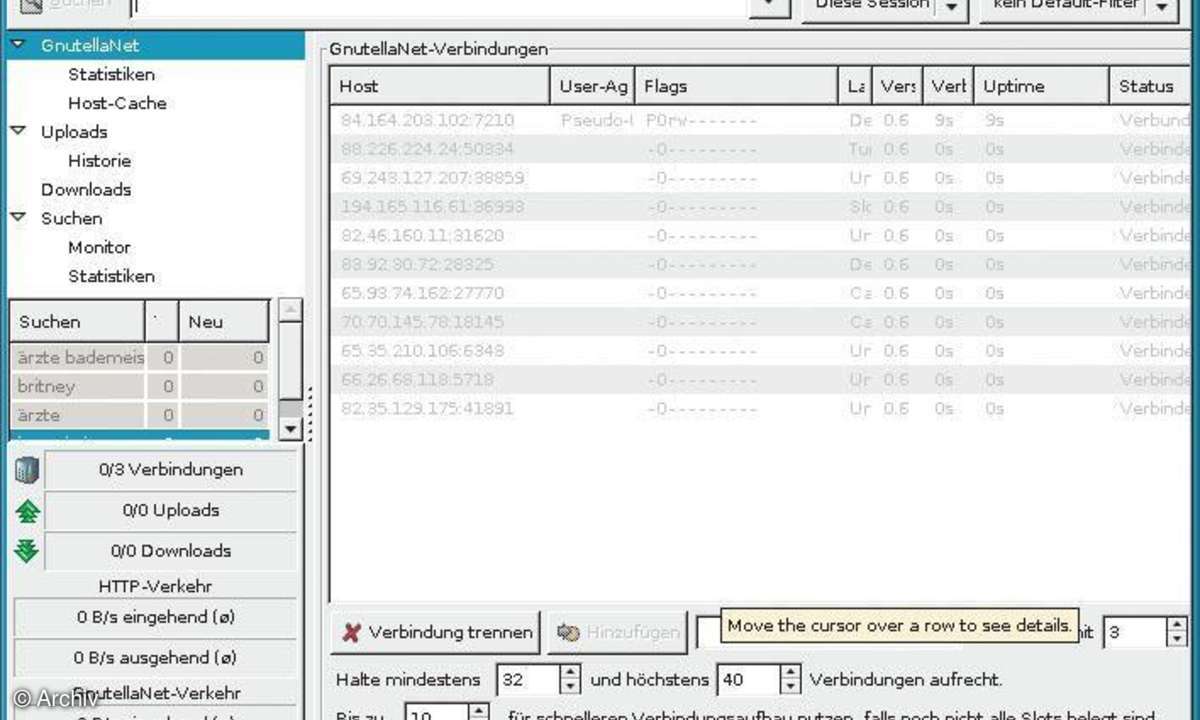The height and width of the screenshot is (720, 1200).
Task: Open the Downloads tree entry
Action: (x=86, y=190)
